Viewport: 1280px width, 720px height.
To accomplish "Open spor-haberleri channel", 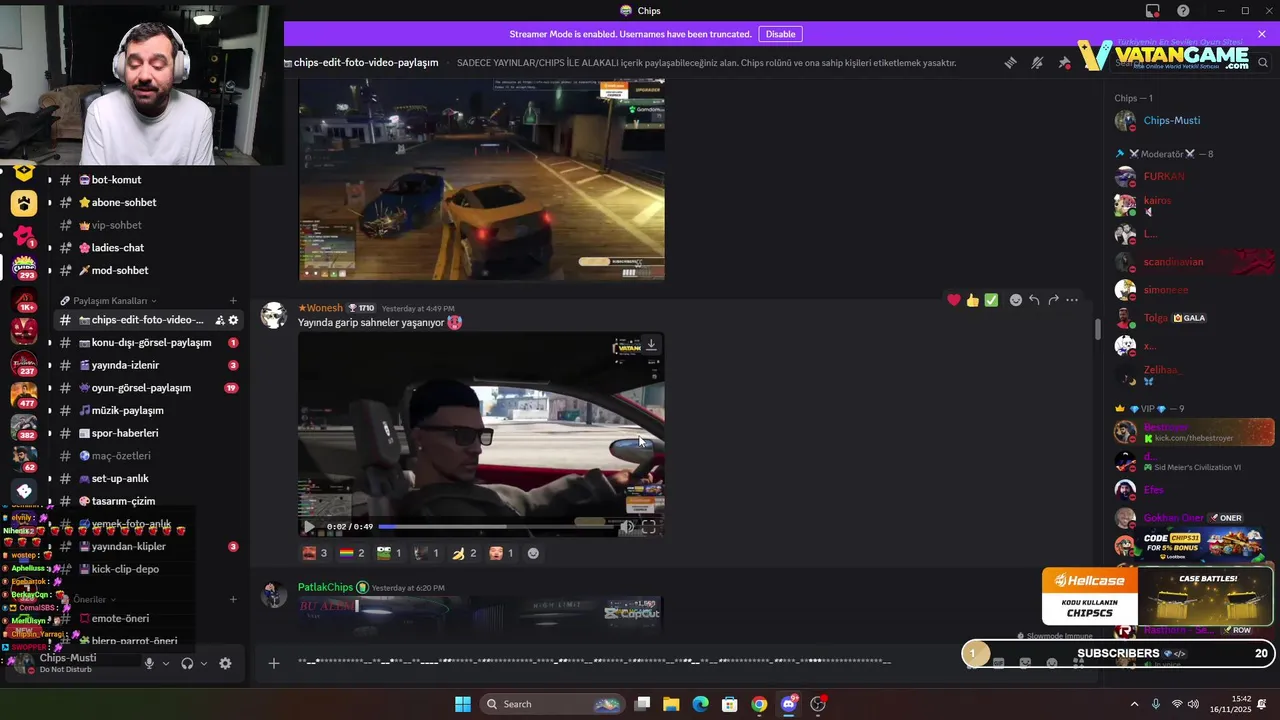I will 149,433.
